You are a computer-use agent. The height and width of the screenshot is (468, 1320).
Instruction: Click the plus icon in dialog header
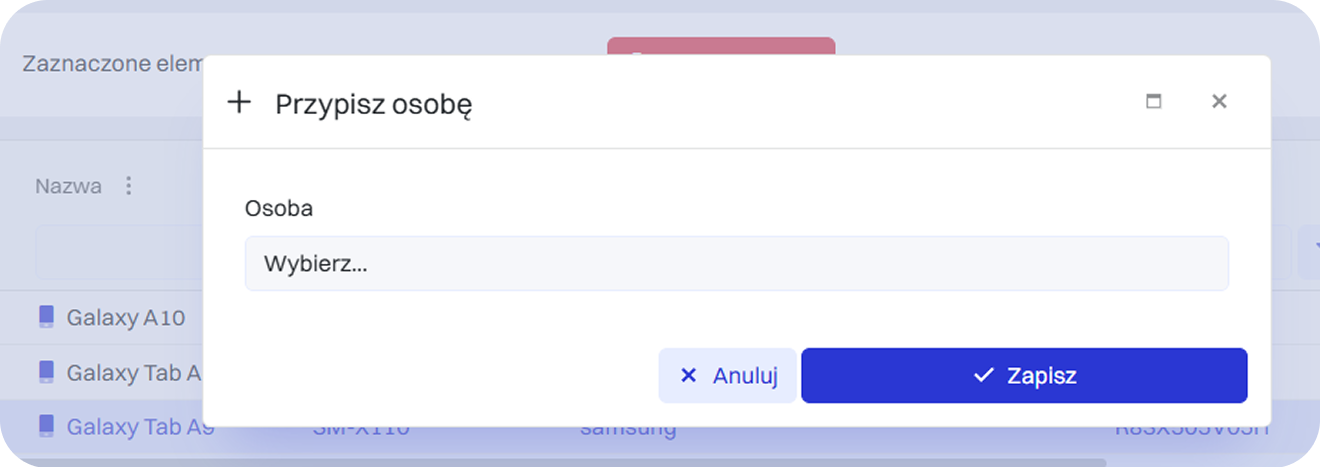[x=239, y=102]
